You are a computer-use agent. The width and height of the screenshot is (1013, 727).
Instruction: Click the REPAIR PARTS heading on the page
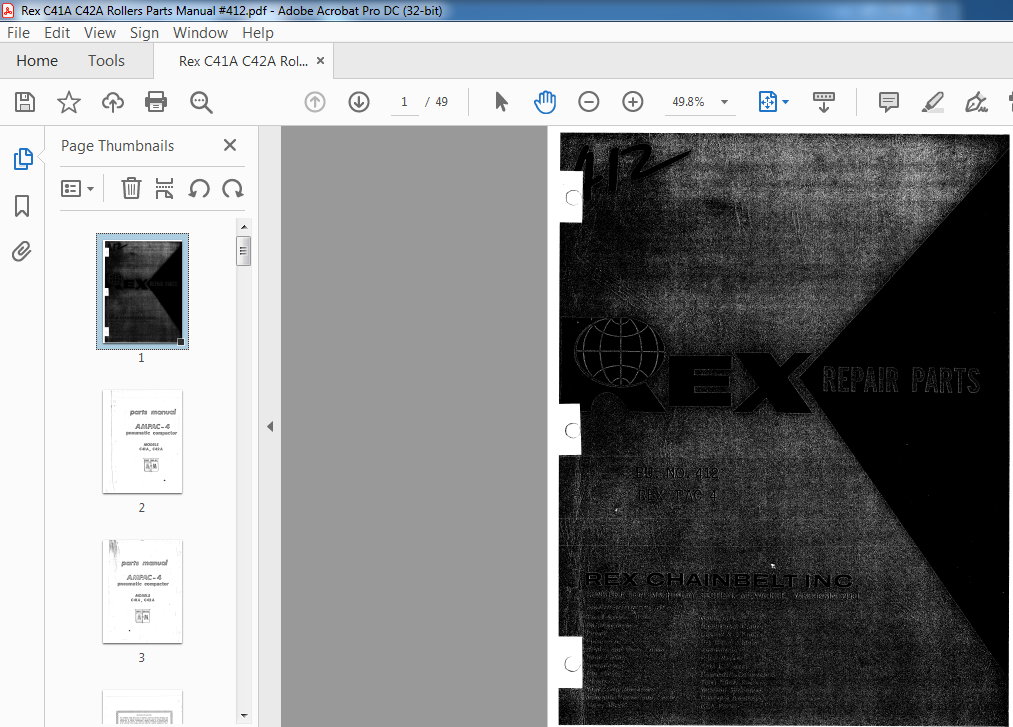(x=901, y=381)
